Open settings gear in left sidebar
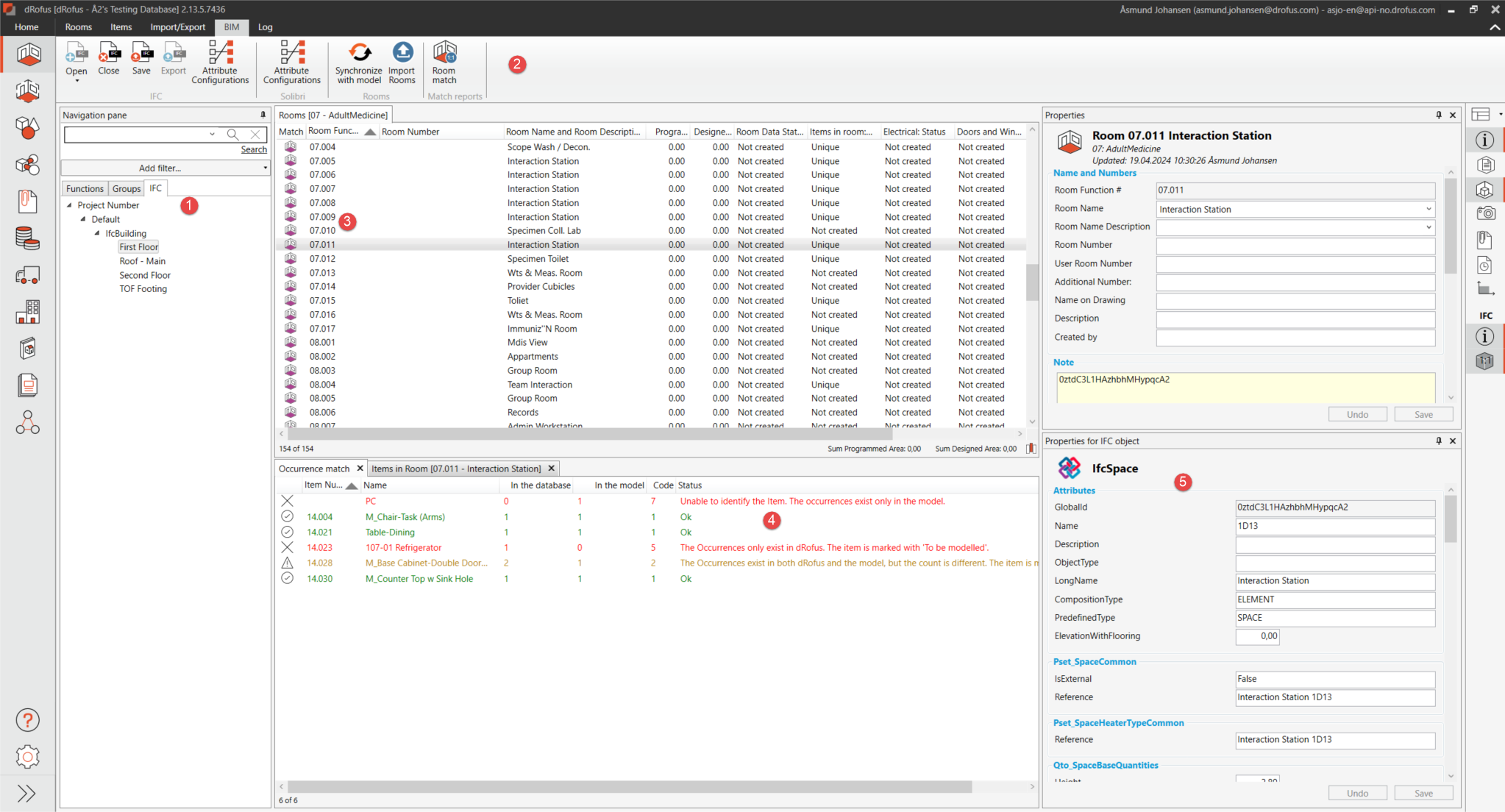The image size is (1505, 812). click(x=27, y=756)
